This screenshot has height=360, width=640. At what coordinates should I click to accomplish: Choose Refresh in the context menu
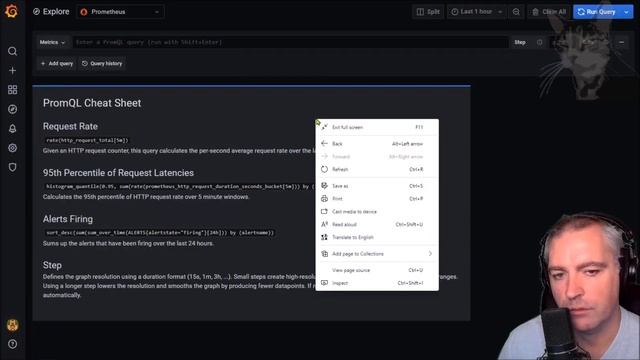tap(377, 169)
